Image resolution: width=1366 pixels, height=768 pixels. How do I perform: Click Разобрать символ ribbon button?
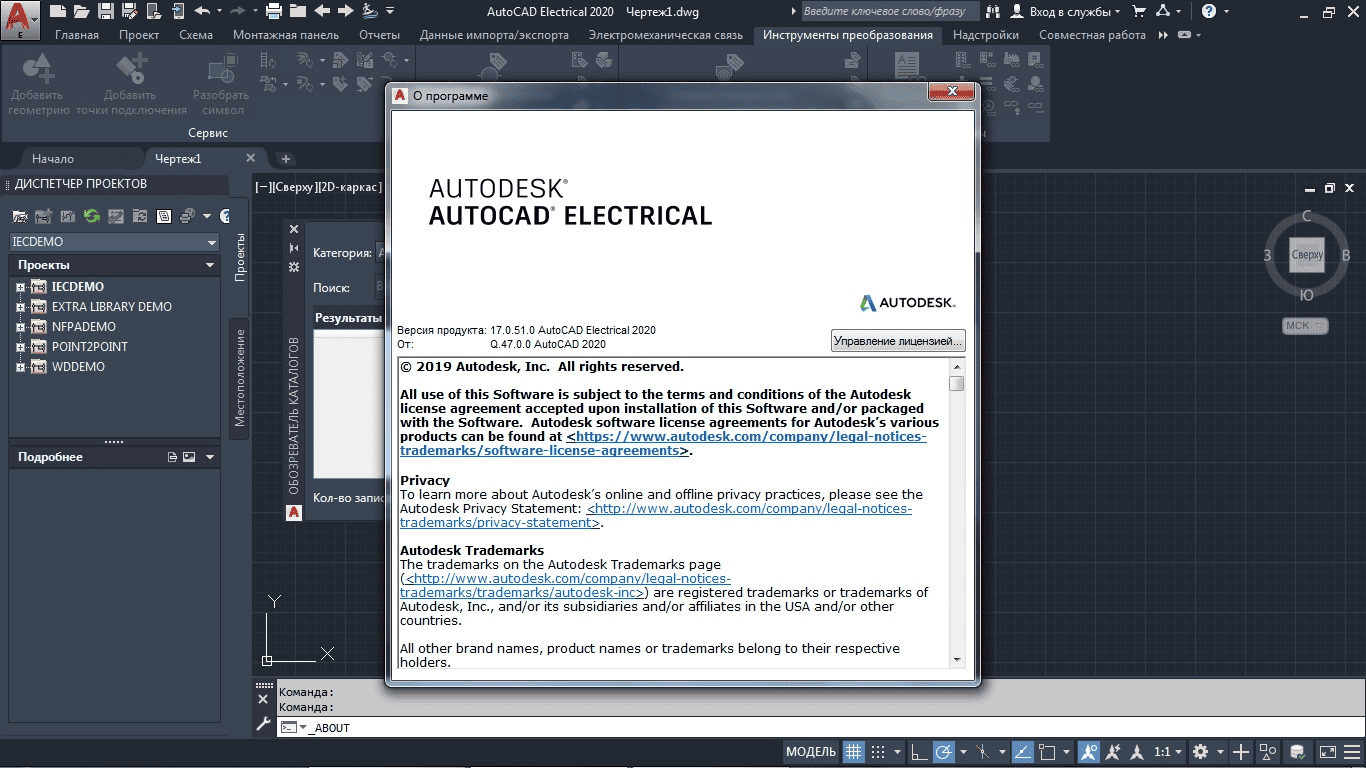click(221, 85)
